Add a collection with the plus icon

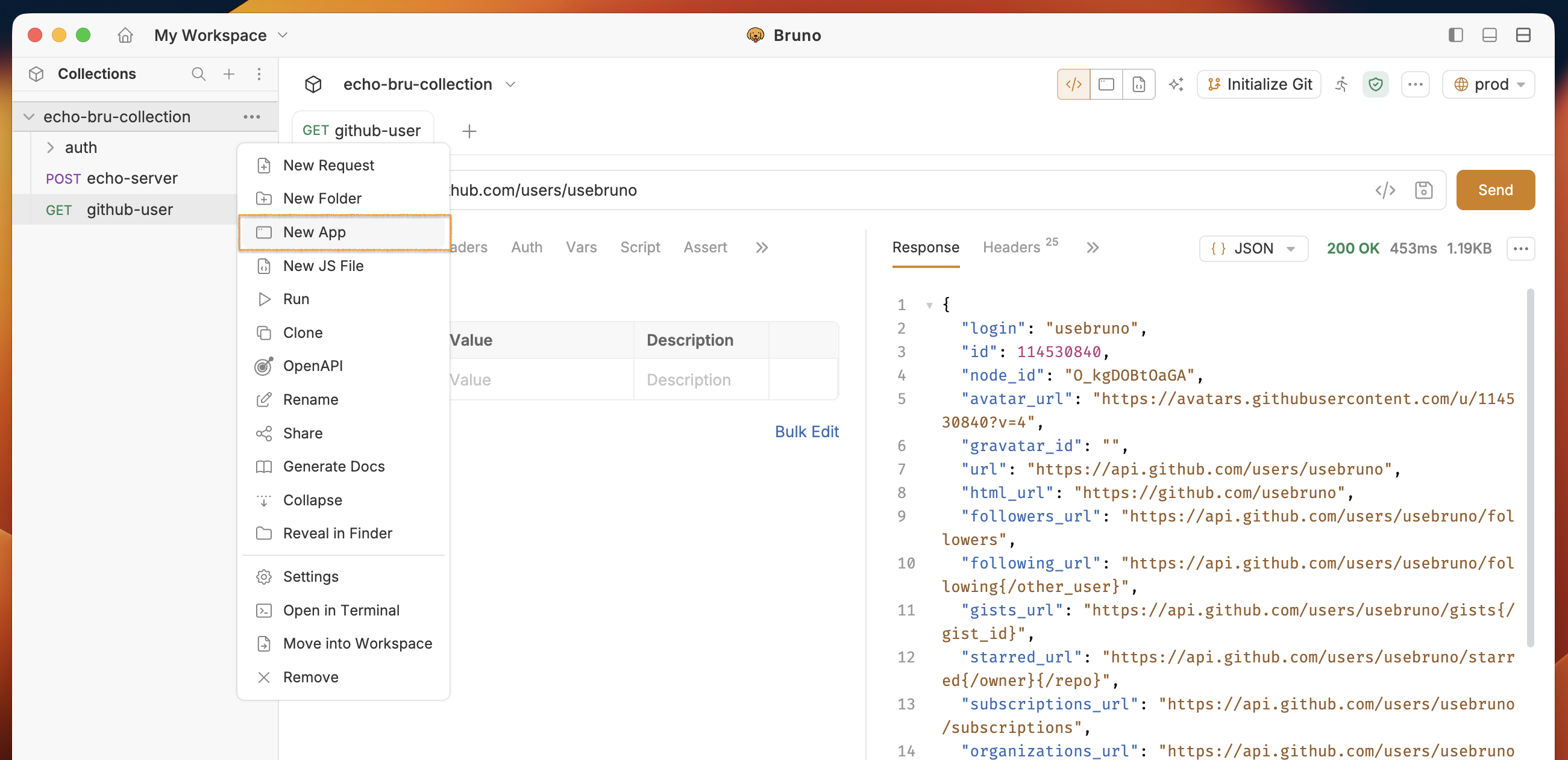coord(229,74)
